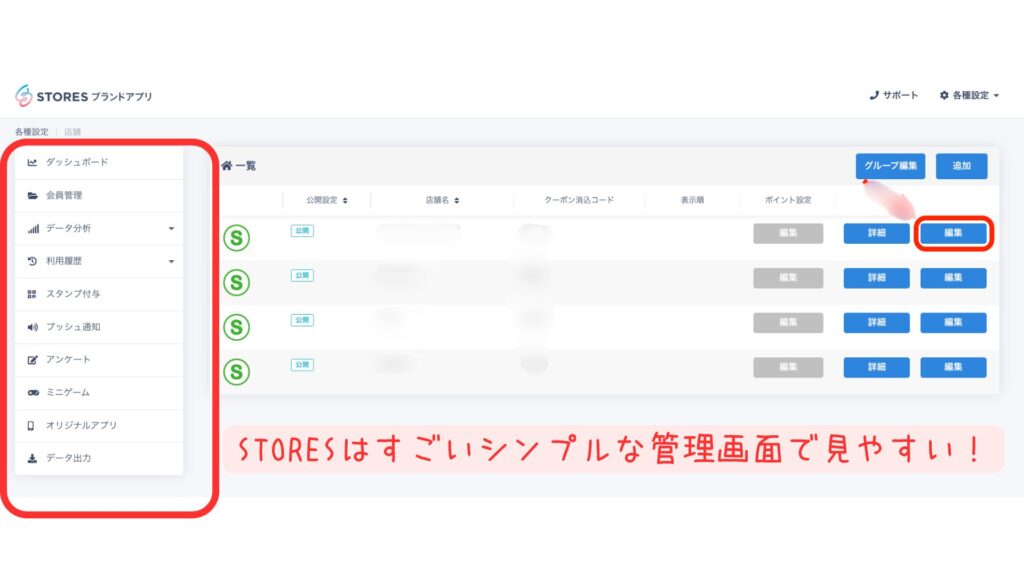Open オリジナルアプリ via the phone icon
The height and width of the screenshot is (576, 1024).
coord(32,425)
